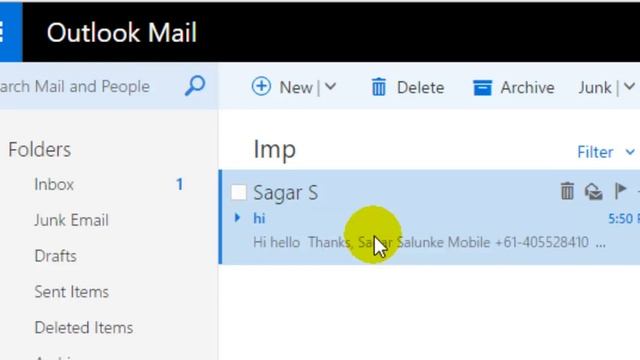Click the New plus circle icon
This screenshot has height=360, width=640.
click(261, 87)
